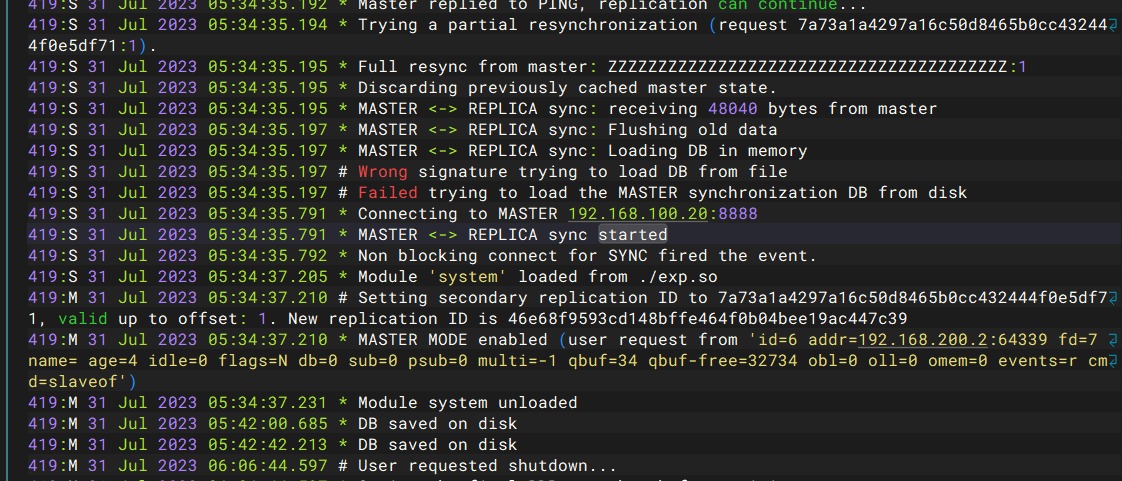Click the "Full resync from master" text
The height and width of the screenshot is (481, 1122).
[x=473, y=67]
